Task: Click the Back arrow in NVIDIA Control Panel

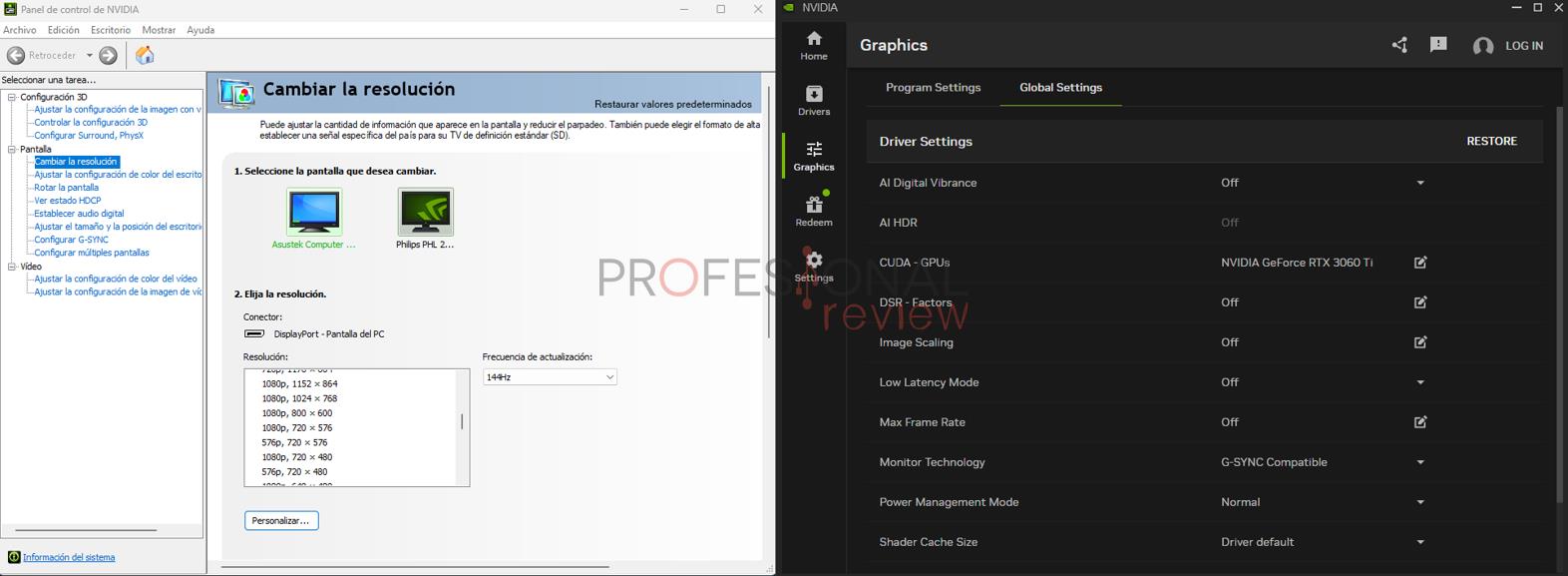Action: pos(16,56)
